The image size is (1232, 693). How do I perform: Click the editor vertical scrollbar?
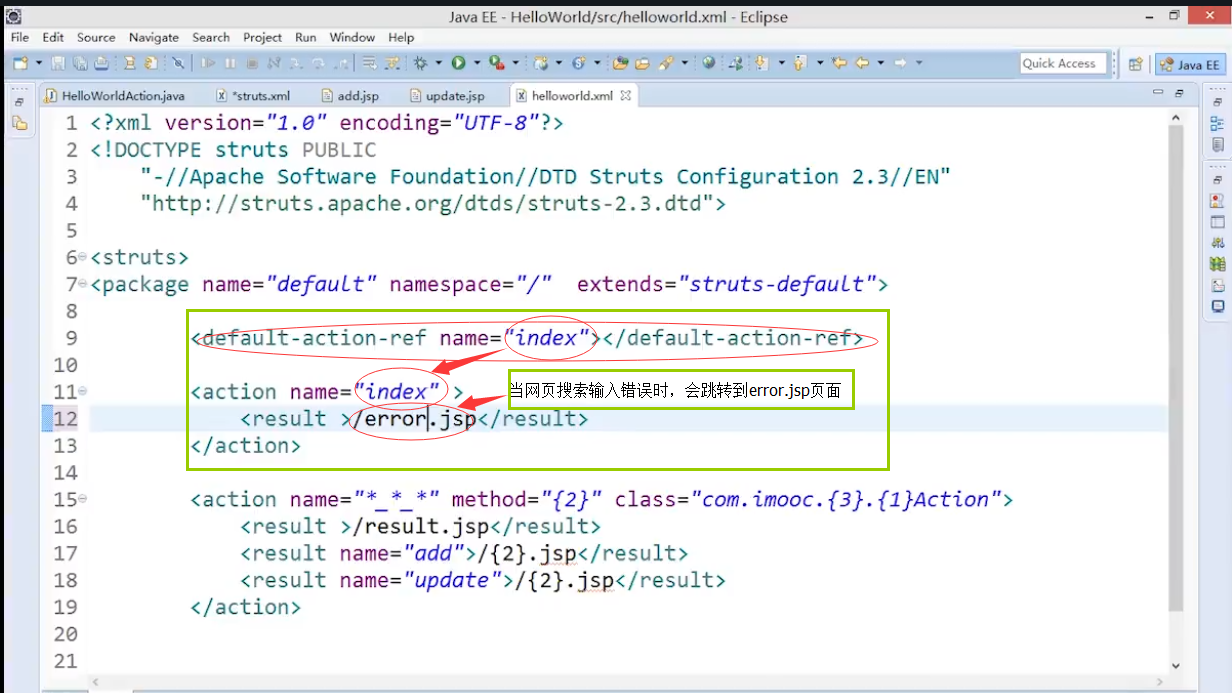(x=1175, y=370)
